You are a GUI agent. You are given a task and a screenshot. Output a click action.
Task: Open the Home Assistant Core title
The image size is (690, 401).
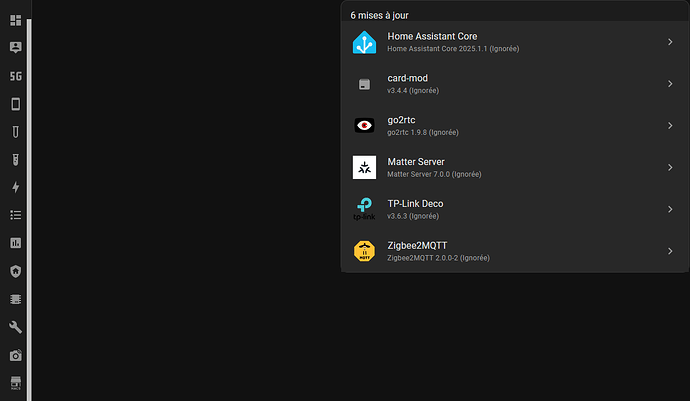(432, 36)
